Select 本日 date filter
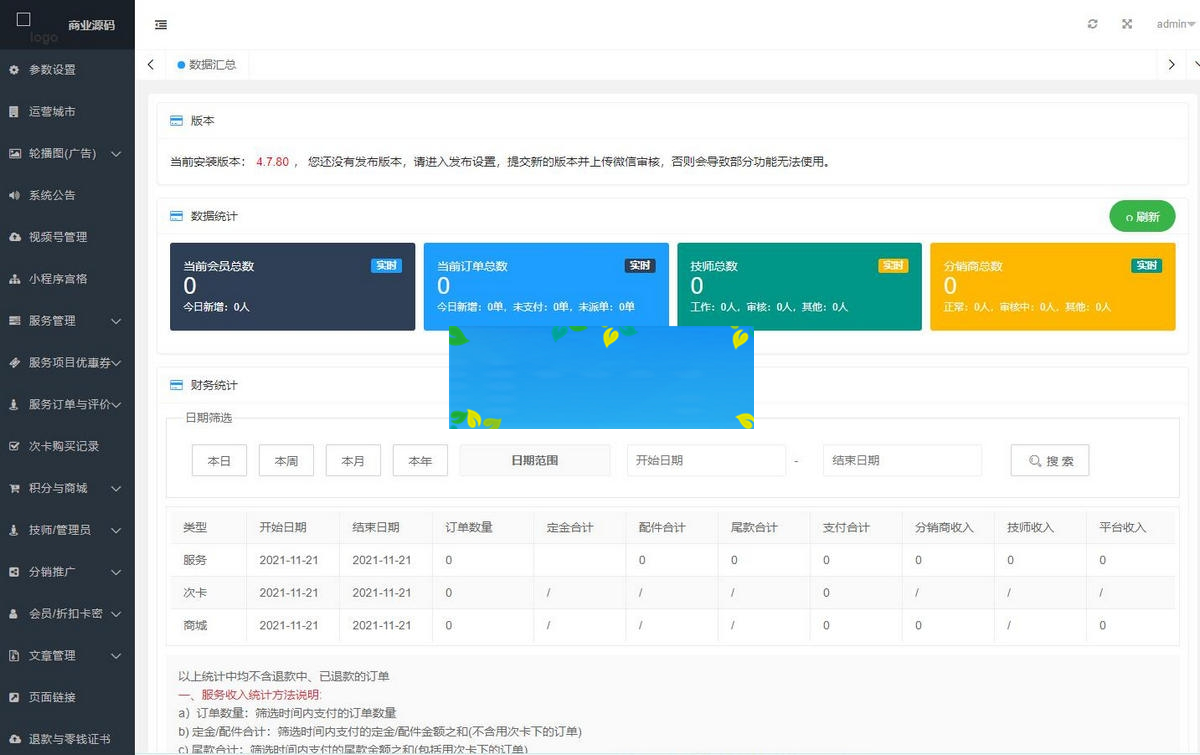Image resolution: width=1200 pixels, height=755 pixels. tap(219, 460)
